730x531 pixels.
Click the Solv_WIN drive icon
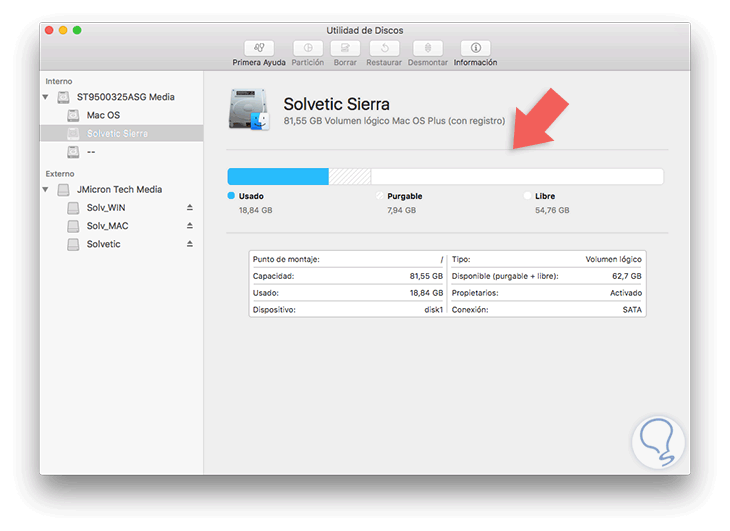(73, 208)
